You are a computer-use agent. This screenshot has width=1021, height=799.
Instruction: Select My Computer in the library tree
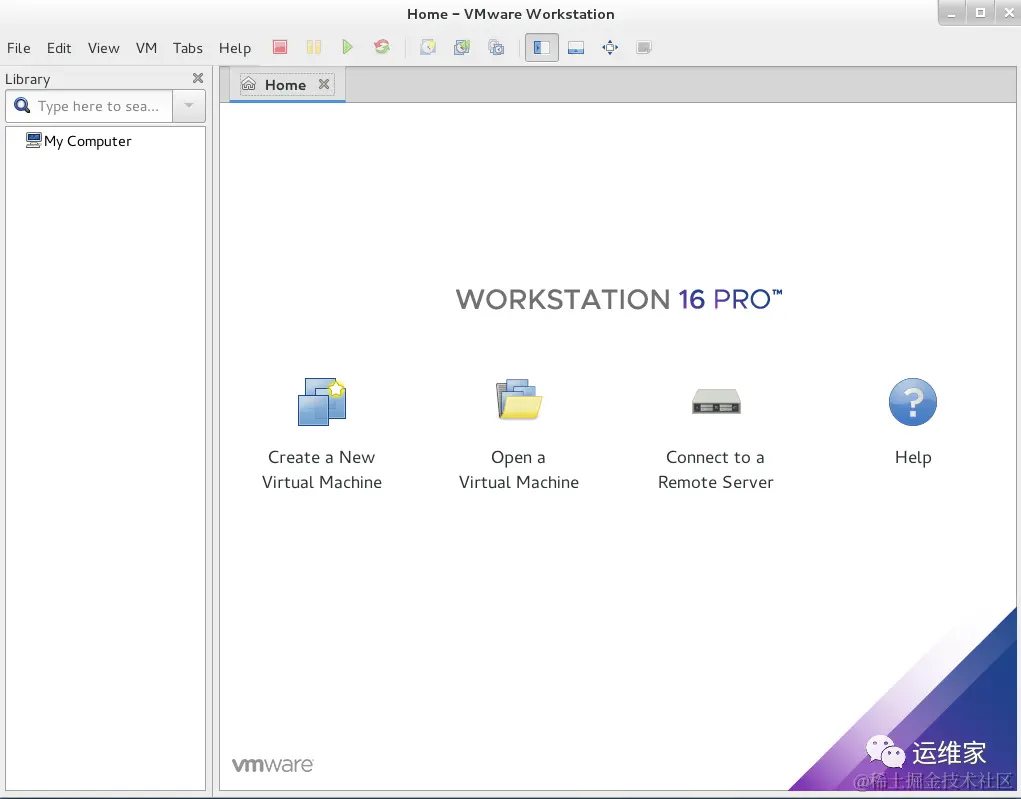click(x=79, y=141)
